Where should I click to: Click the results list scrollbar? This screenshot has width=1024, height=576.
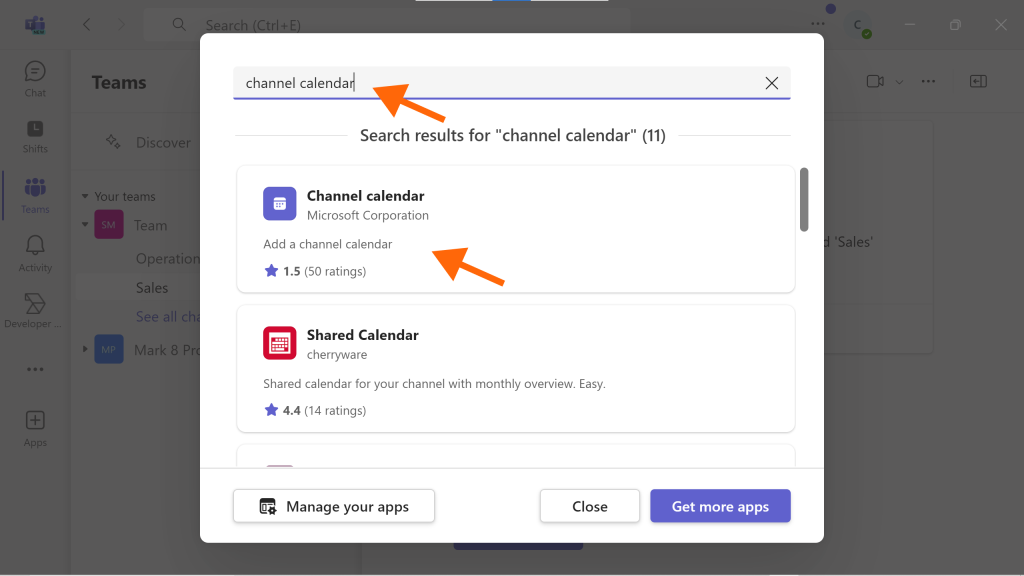[x=804, y=199]
